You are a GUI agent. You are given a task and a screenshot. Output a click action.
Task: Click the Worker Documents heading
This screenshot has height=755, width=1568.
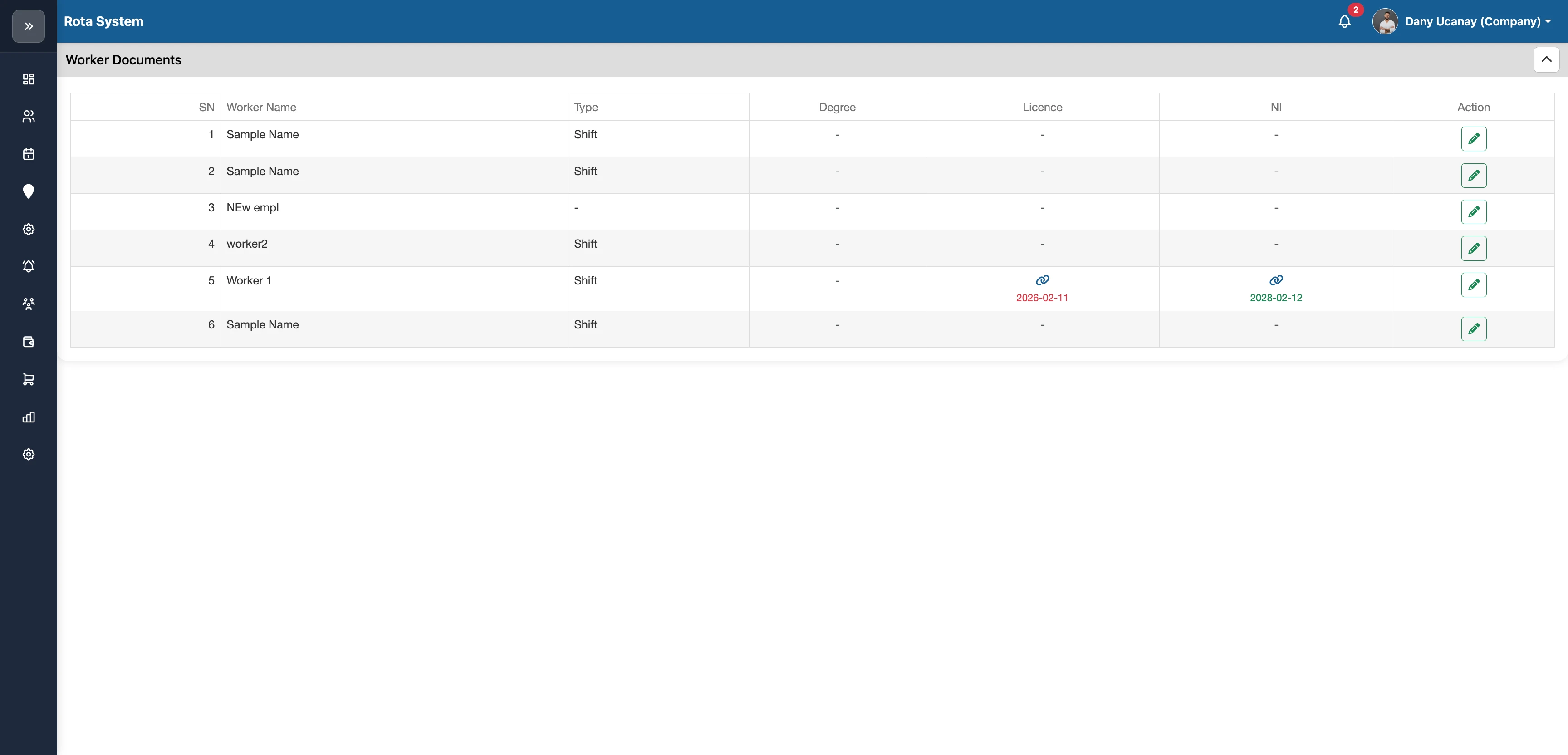pyautogui.click(x=123, y=60)
